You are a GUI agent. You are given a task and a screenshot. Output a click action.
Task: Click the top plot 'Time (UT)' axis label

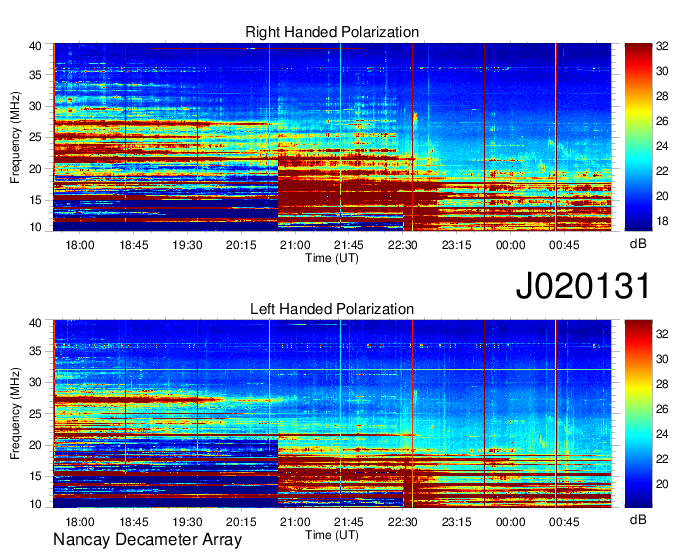click(332, 258)
